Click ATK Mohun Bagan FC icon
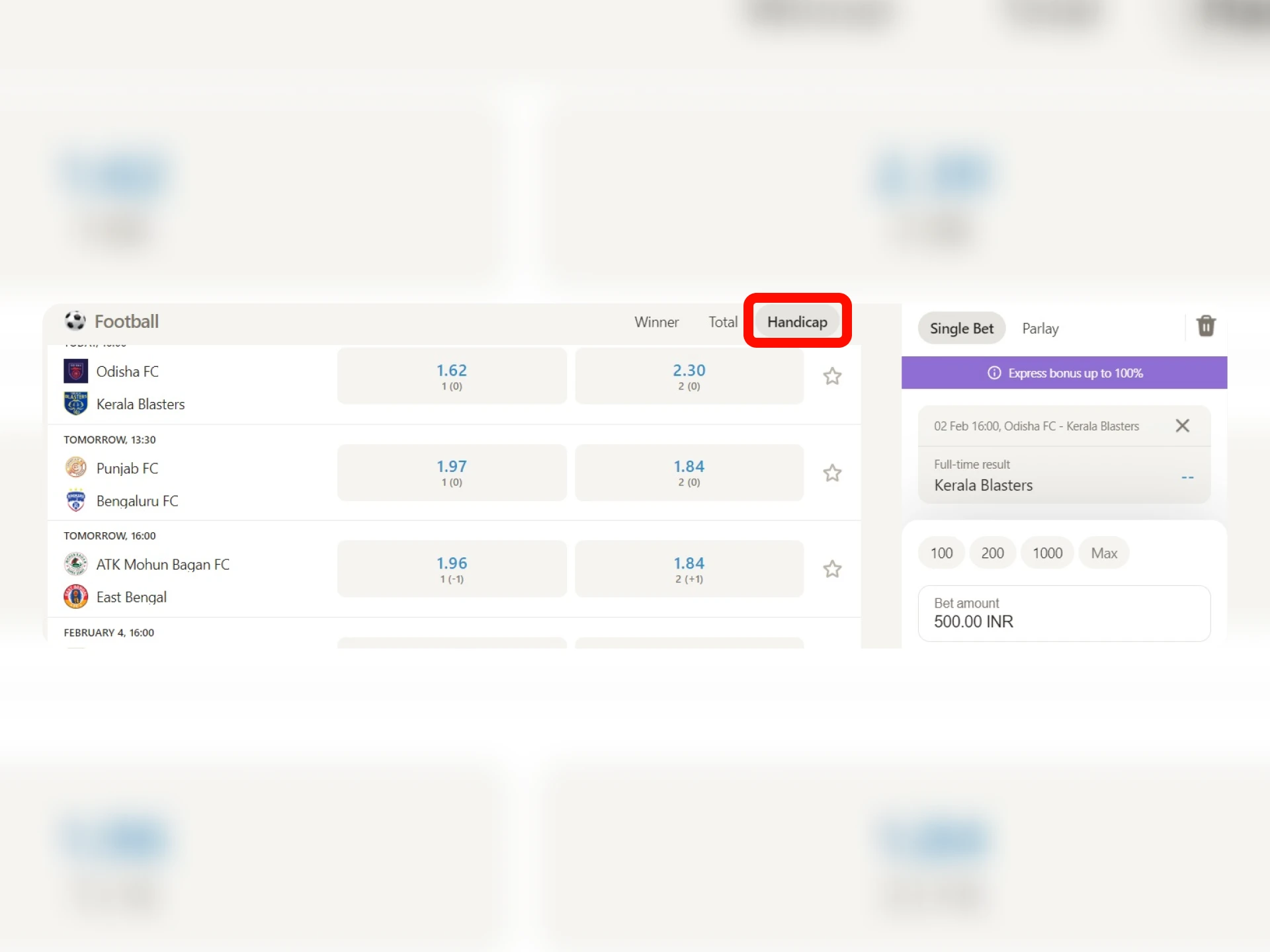 coord(75,564)
